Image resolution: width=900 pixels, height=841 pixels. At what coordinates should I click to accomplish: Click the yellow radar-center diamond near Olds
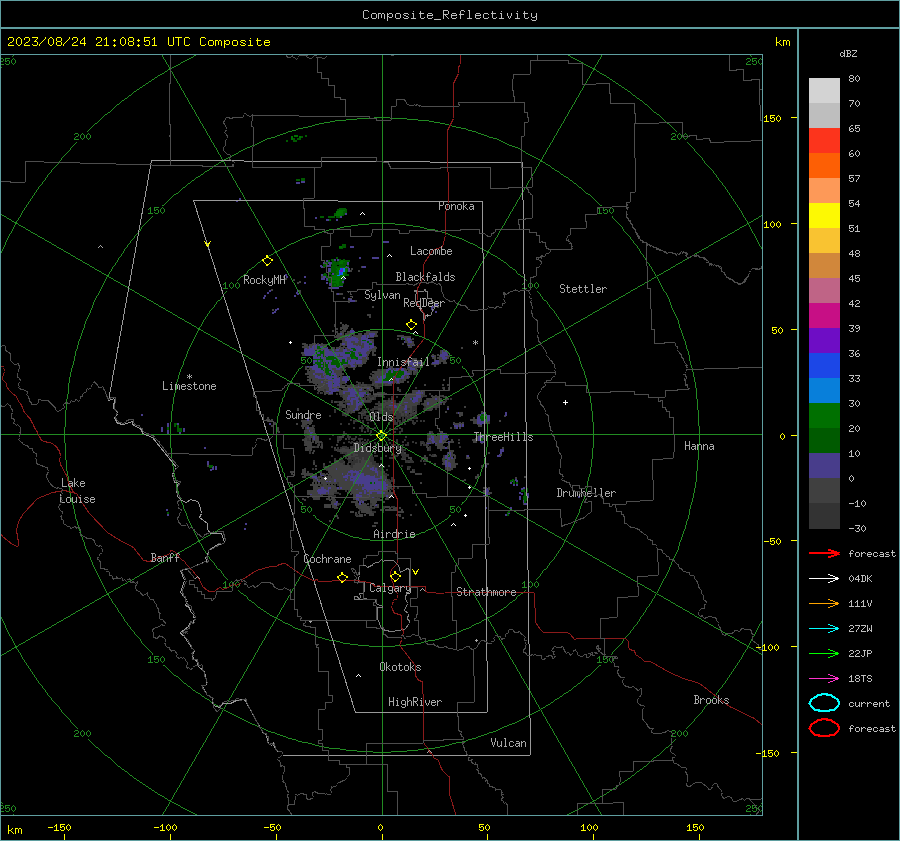tap(381, 436)
